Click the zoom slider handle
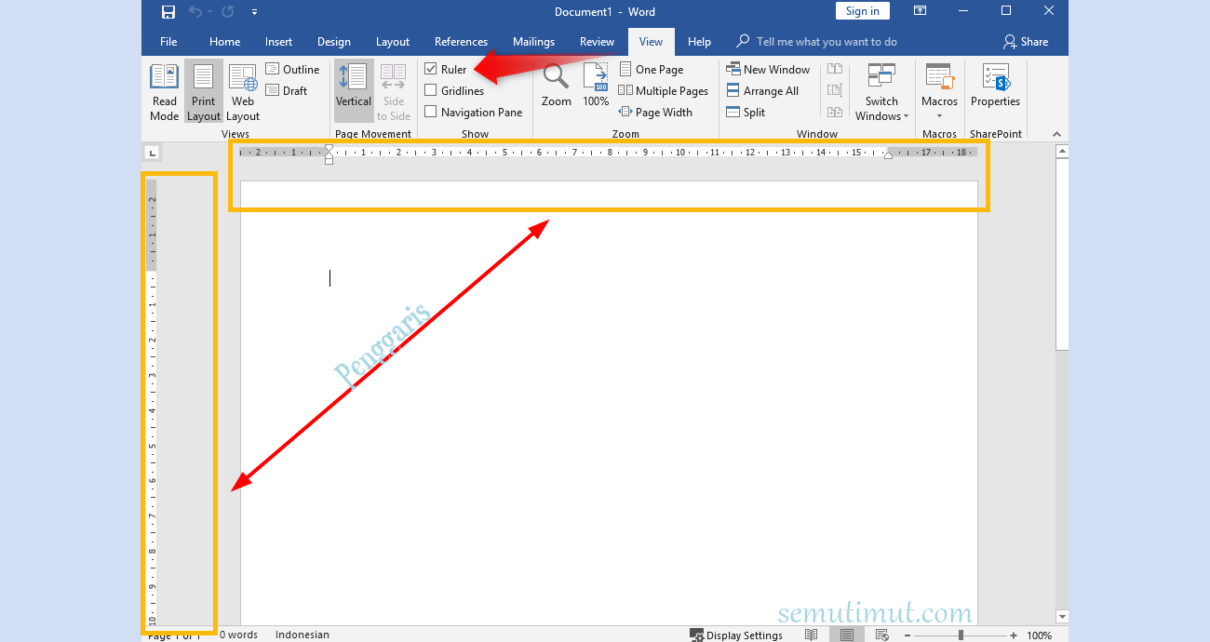Screen dimensions: 1210x642 pyautogui.click(x=961, y=635)
